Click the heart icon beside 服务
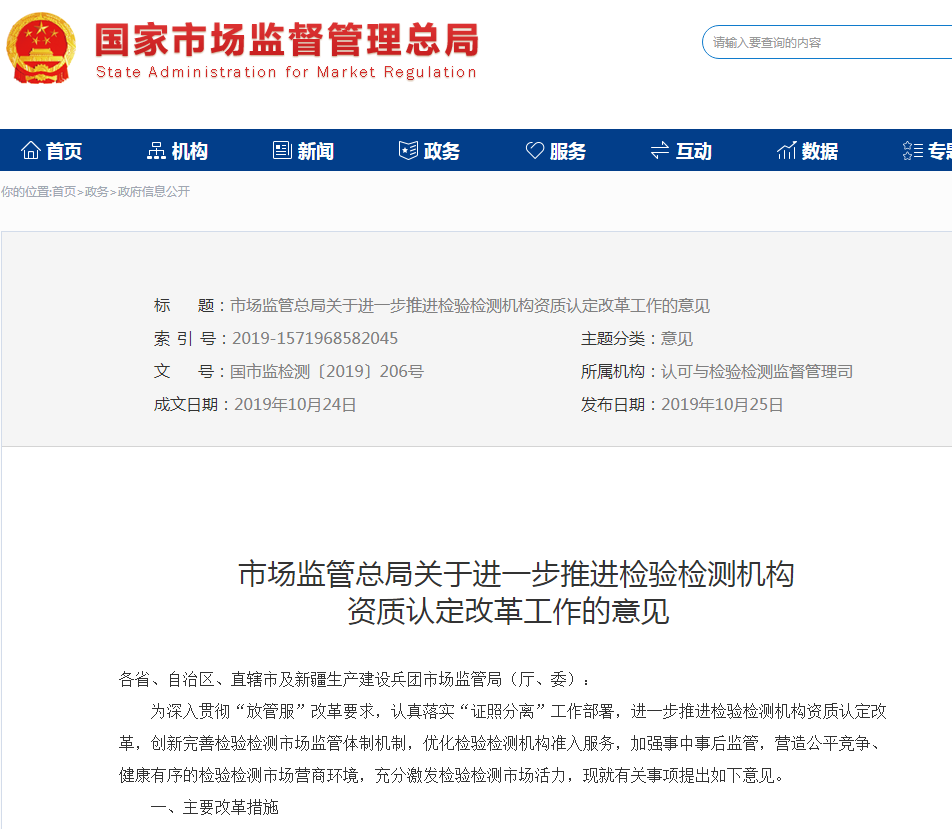Image resolution: width=952 pixels, height=829 pixels. (535, 151)
